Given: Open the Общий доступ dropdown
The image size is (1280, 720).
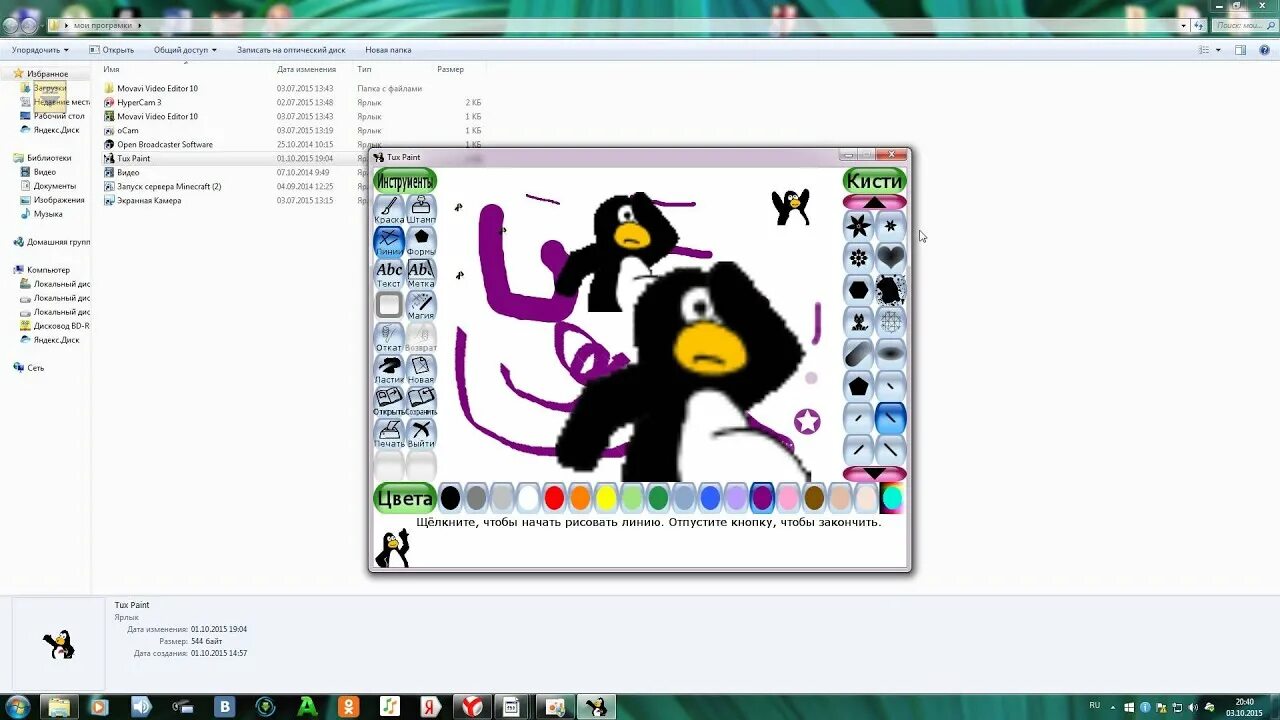Looking at the screenshot, I should (x=185, y=50).
